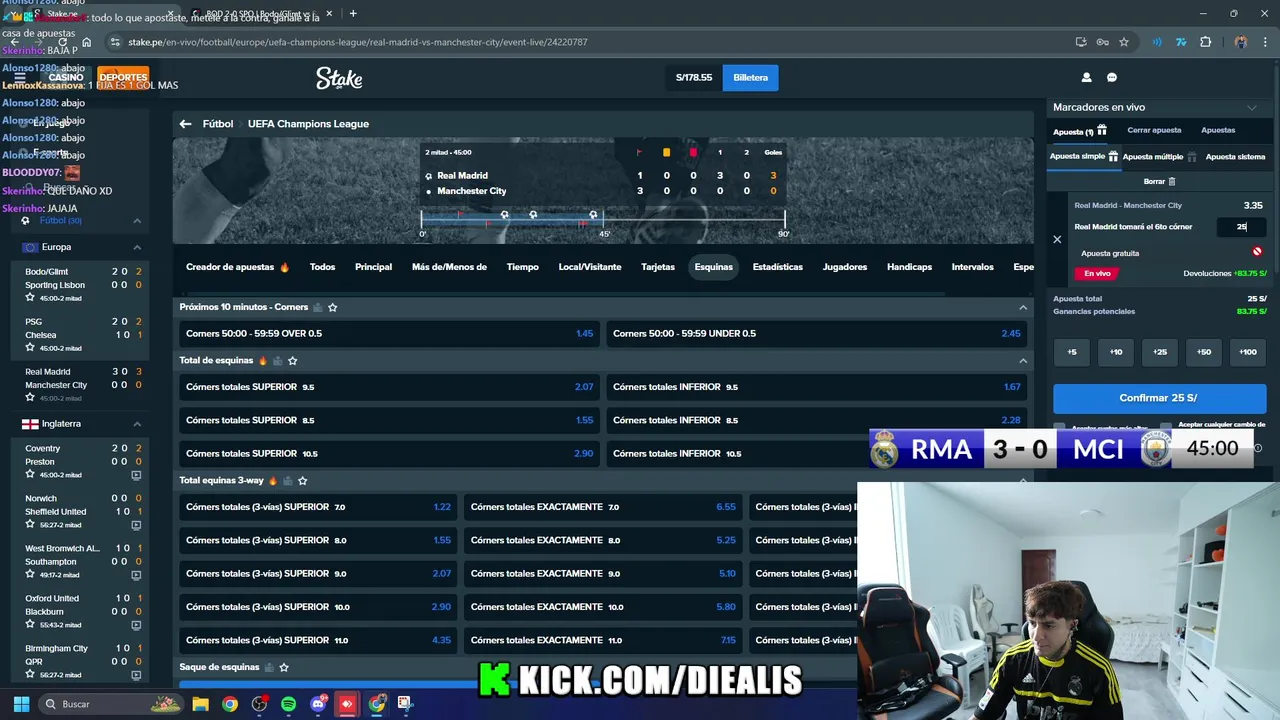This screenshot has width=1280, height=720.
Task: Star the Coventry vs Preston match
Action: coord(31,475)
